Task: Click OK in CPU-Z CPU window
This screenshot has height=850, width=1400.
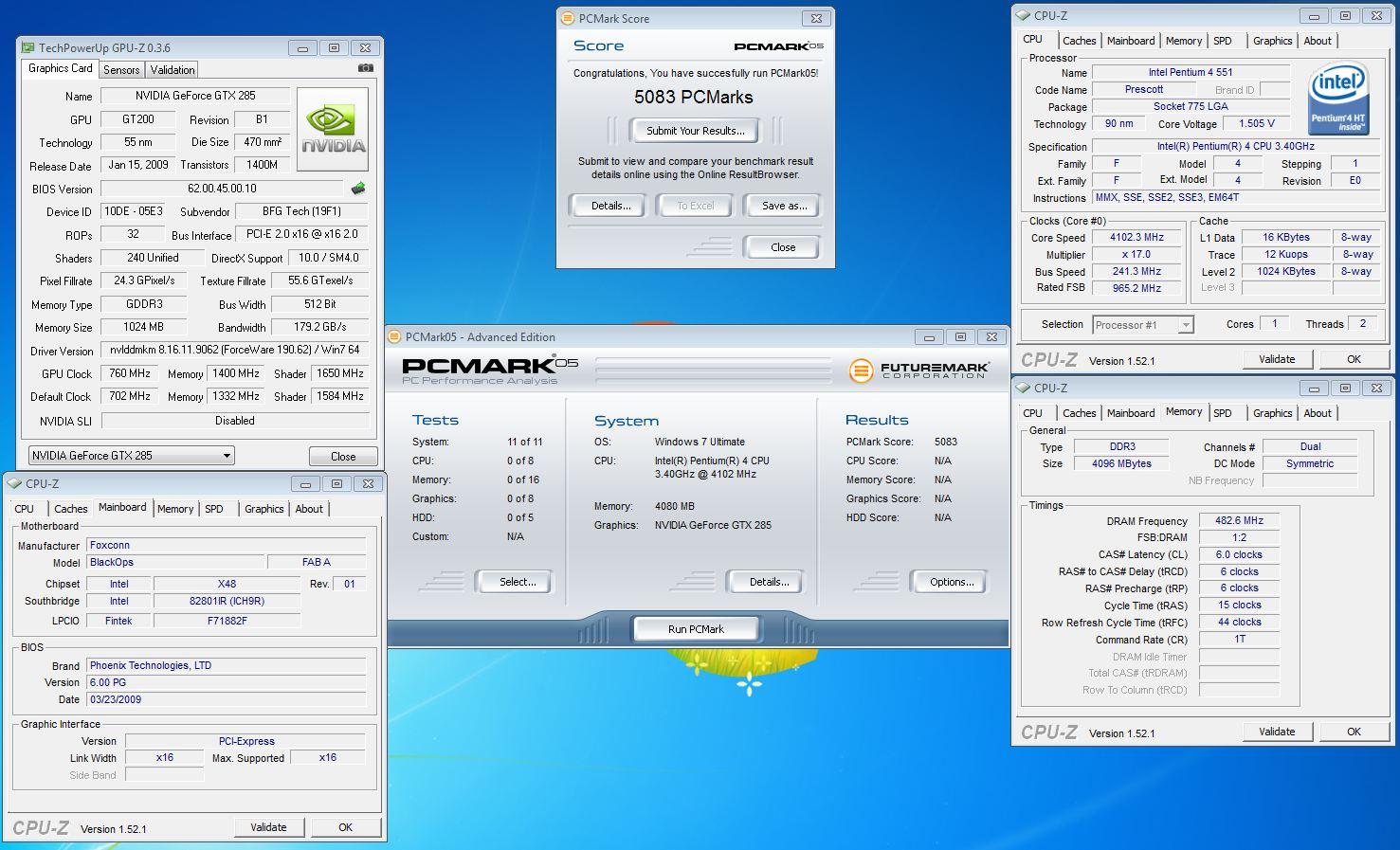Action: 1354,359
